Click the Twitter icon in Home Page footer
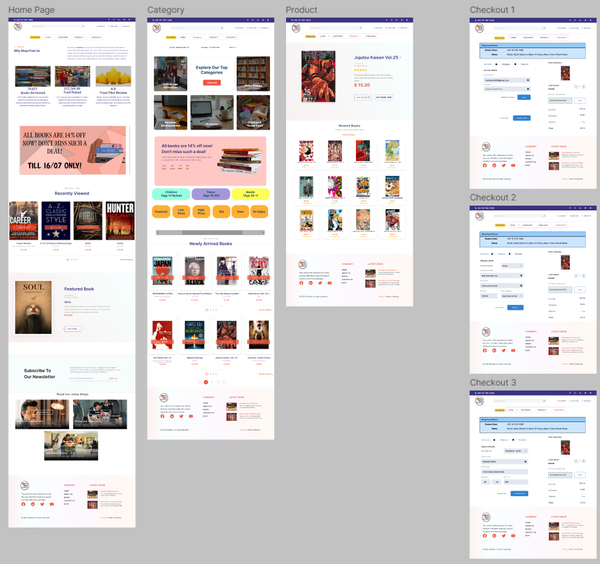This screenshot has width=600, height=564. pyautogui.click(x=42, y=504)
